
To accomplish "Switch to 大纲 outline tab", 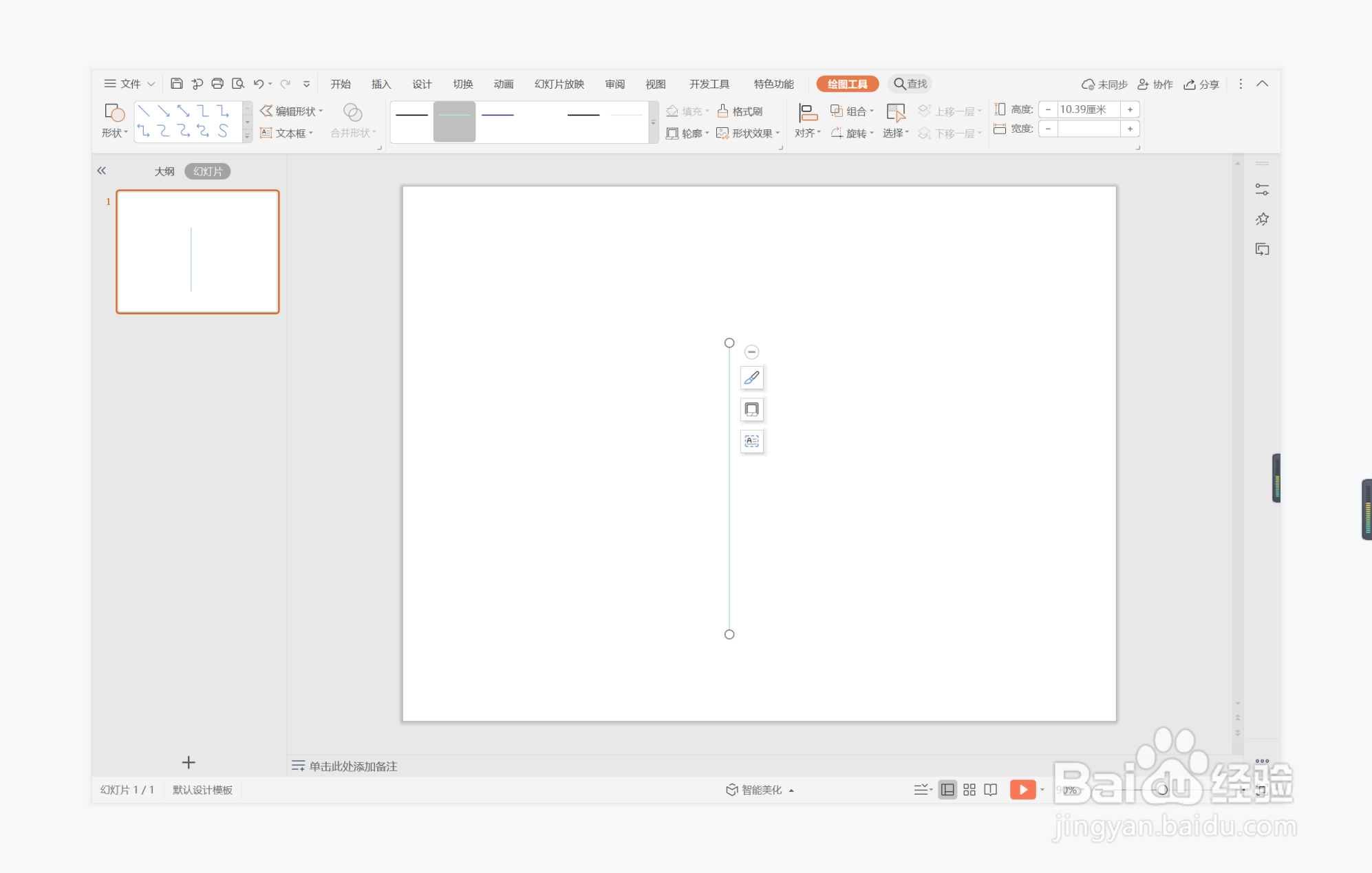I will click(x=164, y=171).
